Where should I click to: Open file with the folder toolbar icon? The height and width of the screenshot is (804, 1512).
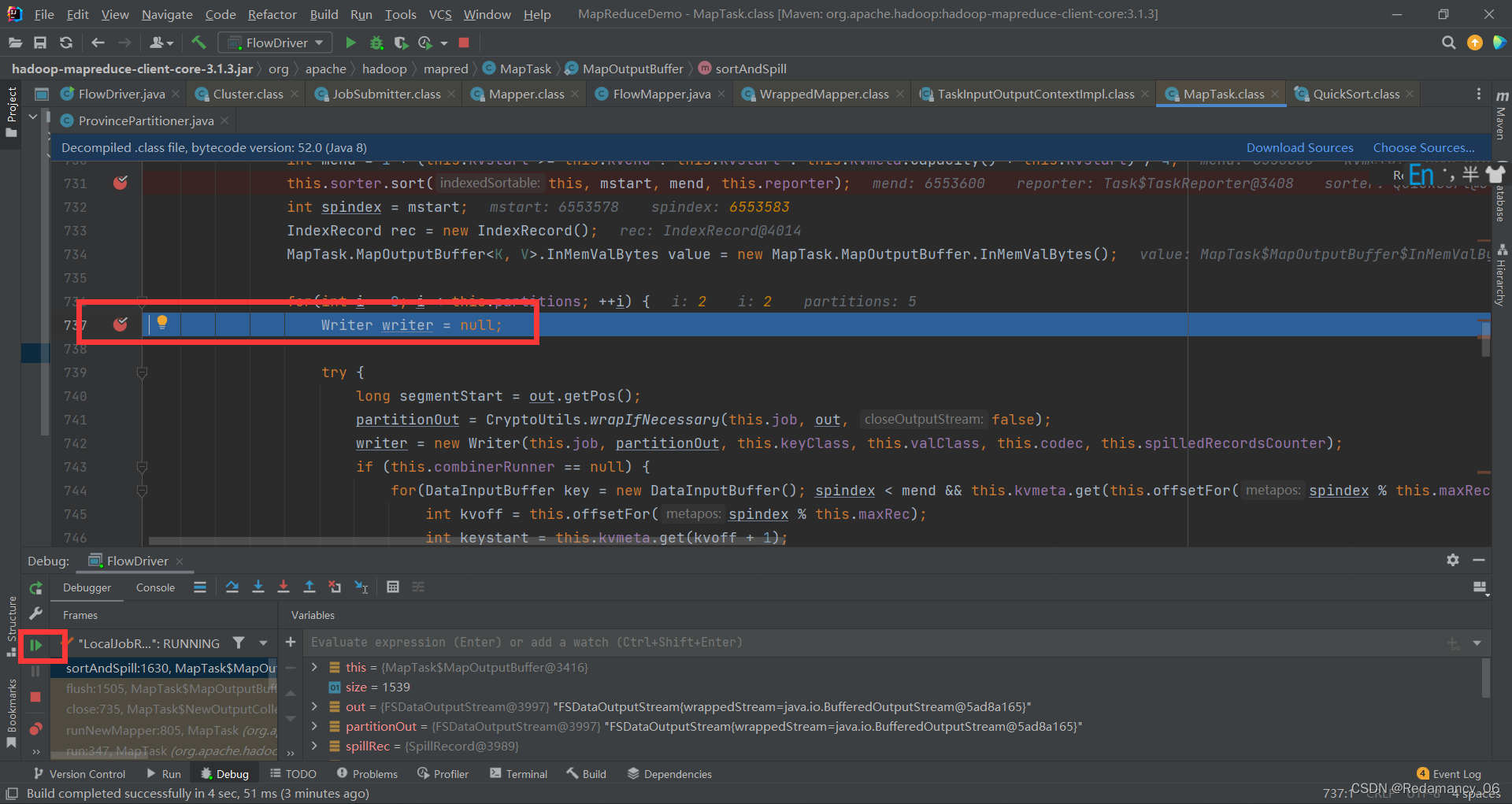pos(14,43)
